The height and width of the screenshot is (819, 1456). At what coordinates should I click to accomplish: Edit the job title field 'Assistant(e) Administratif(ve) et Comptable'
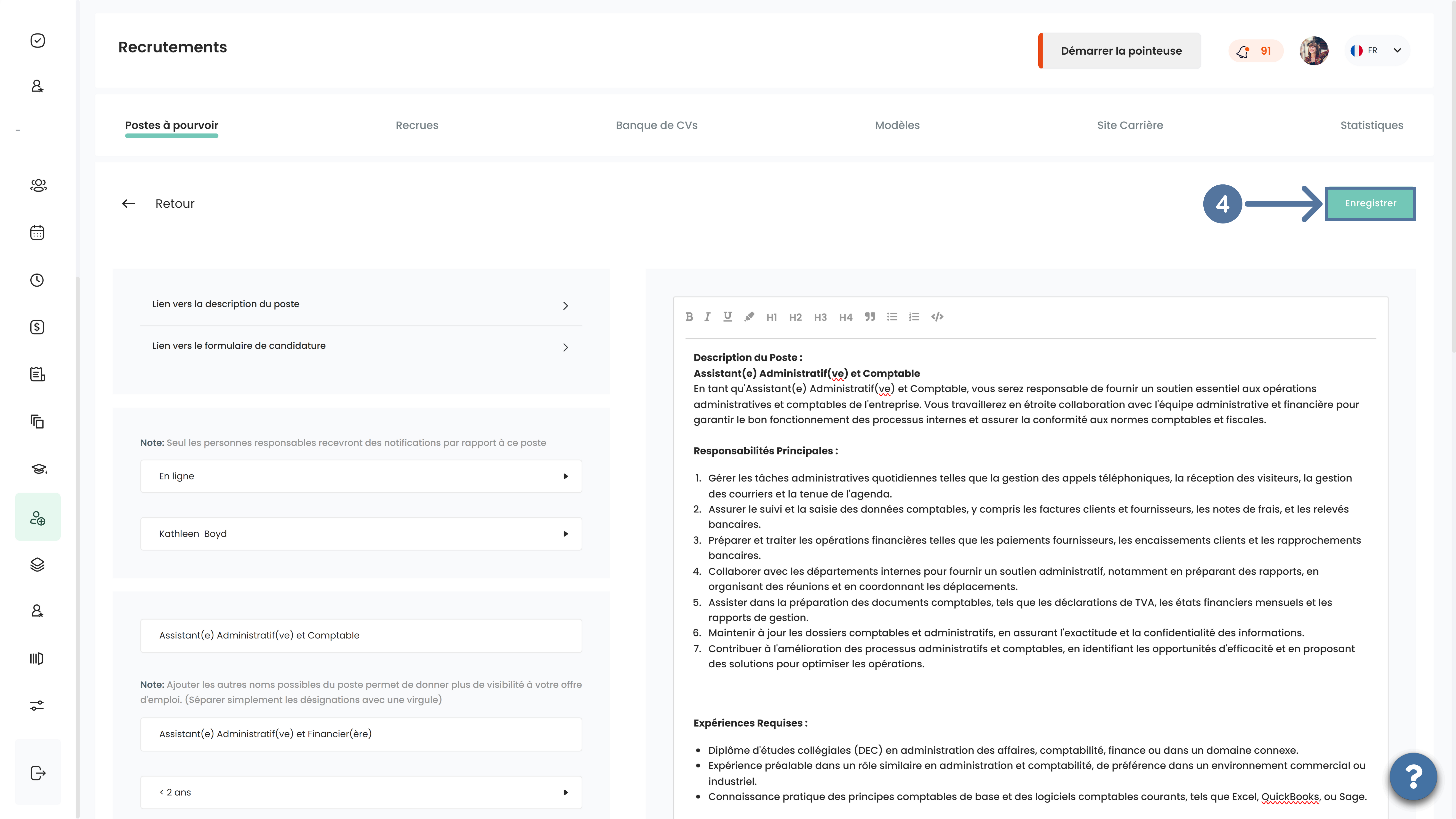tap(361, 636)
